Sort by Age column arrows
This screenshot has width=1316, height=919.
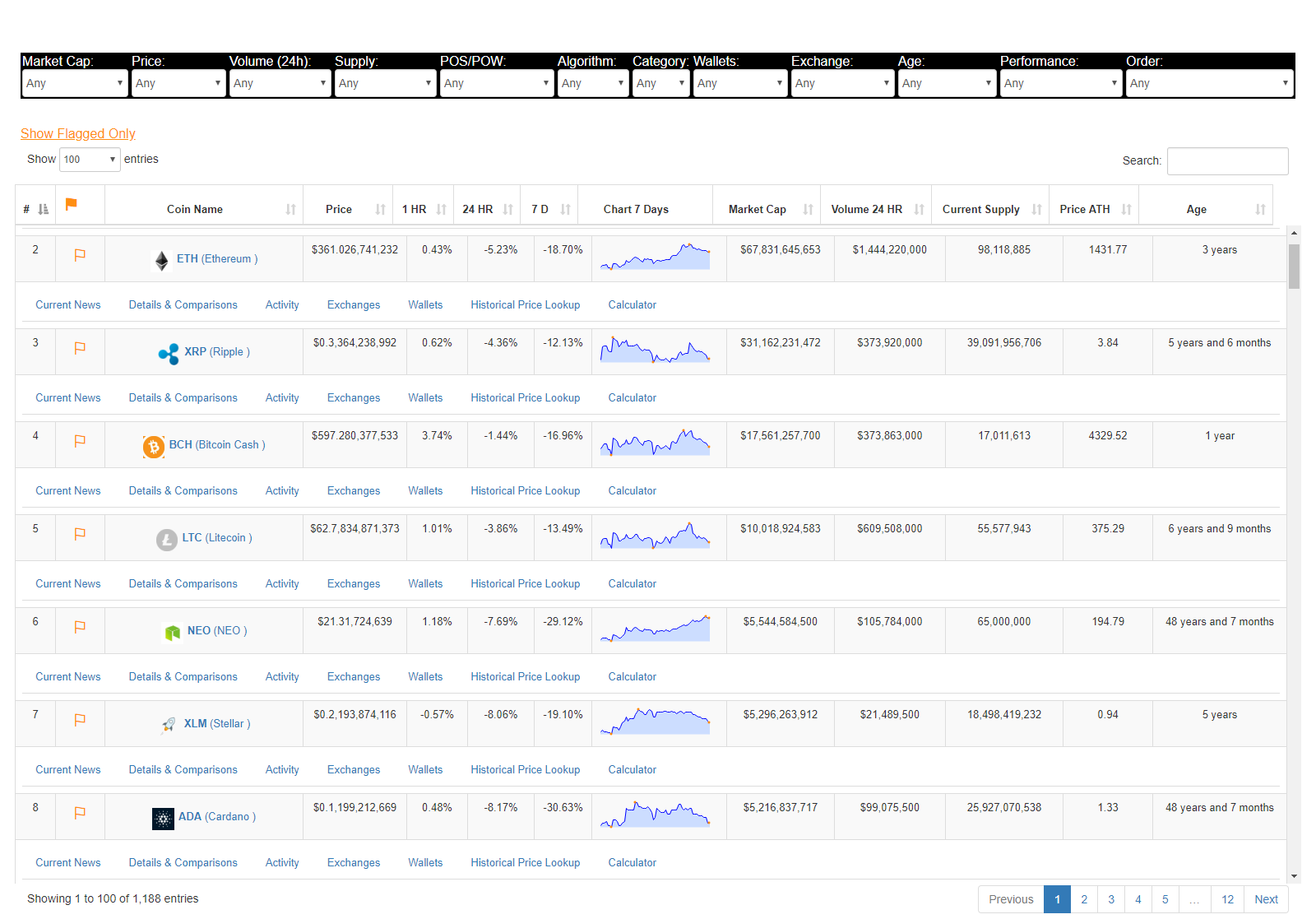pyautogui.click(x=1260, y=210)
